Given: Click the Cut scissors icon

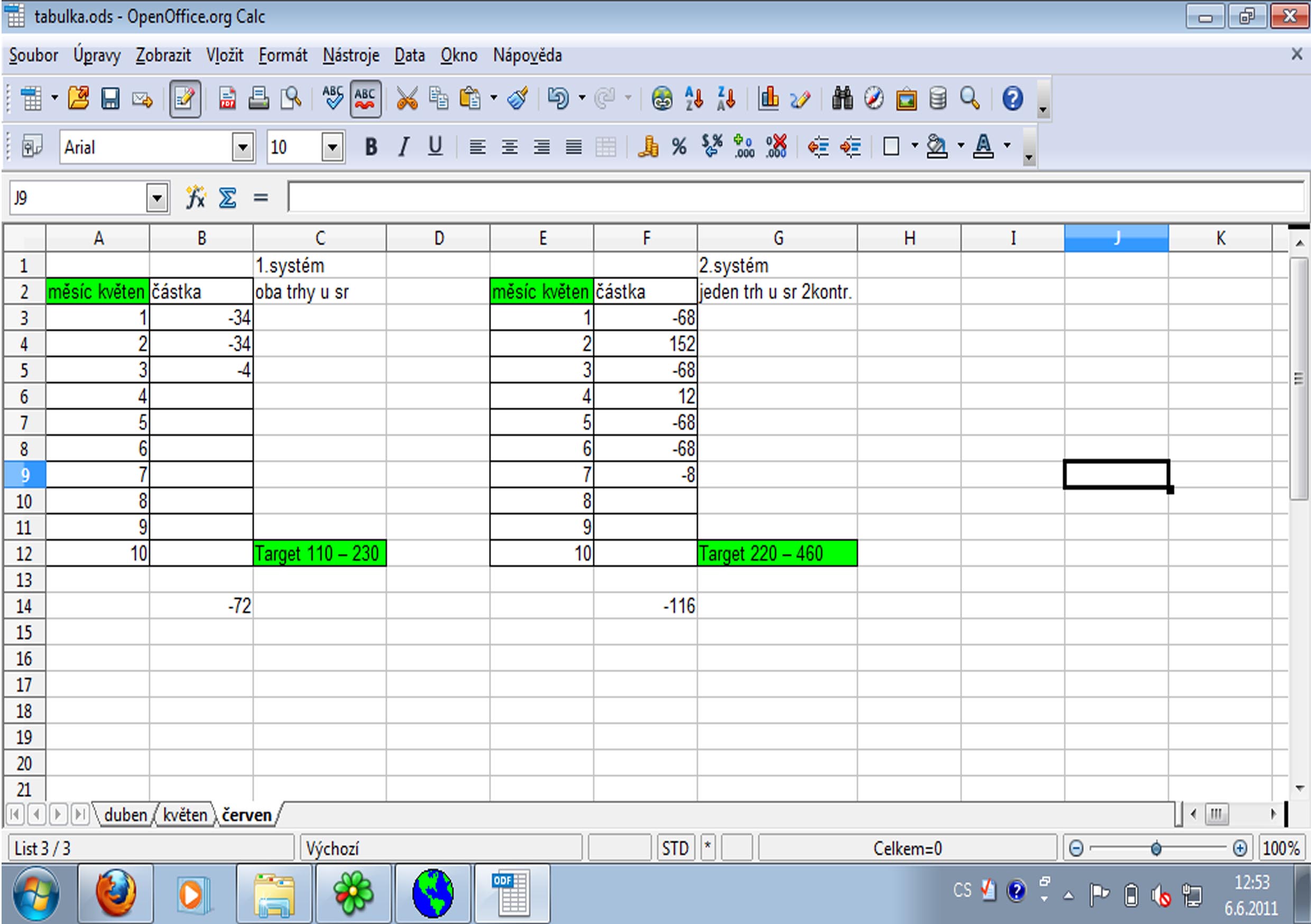Looking at the screenshot, I should [407, 99].
